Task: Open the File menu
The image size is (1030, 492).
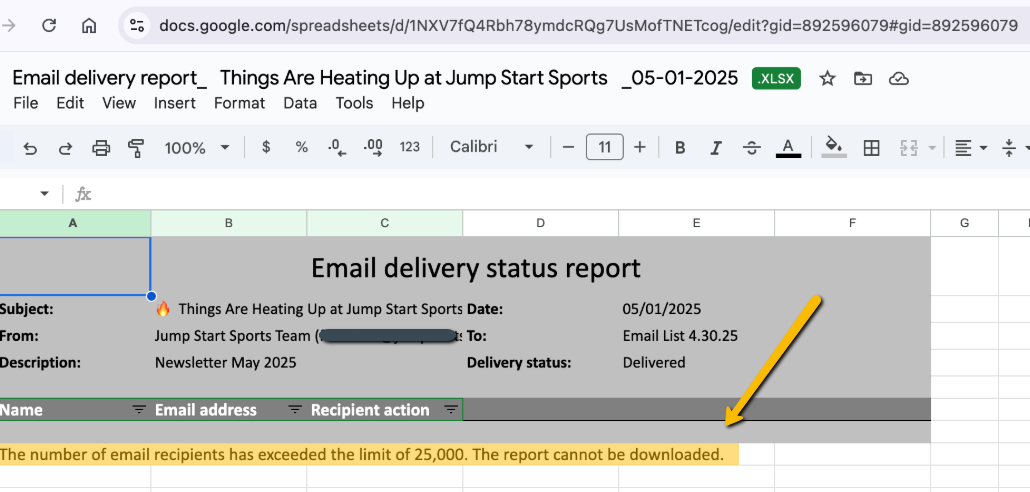Action: (26, 103)
